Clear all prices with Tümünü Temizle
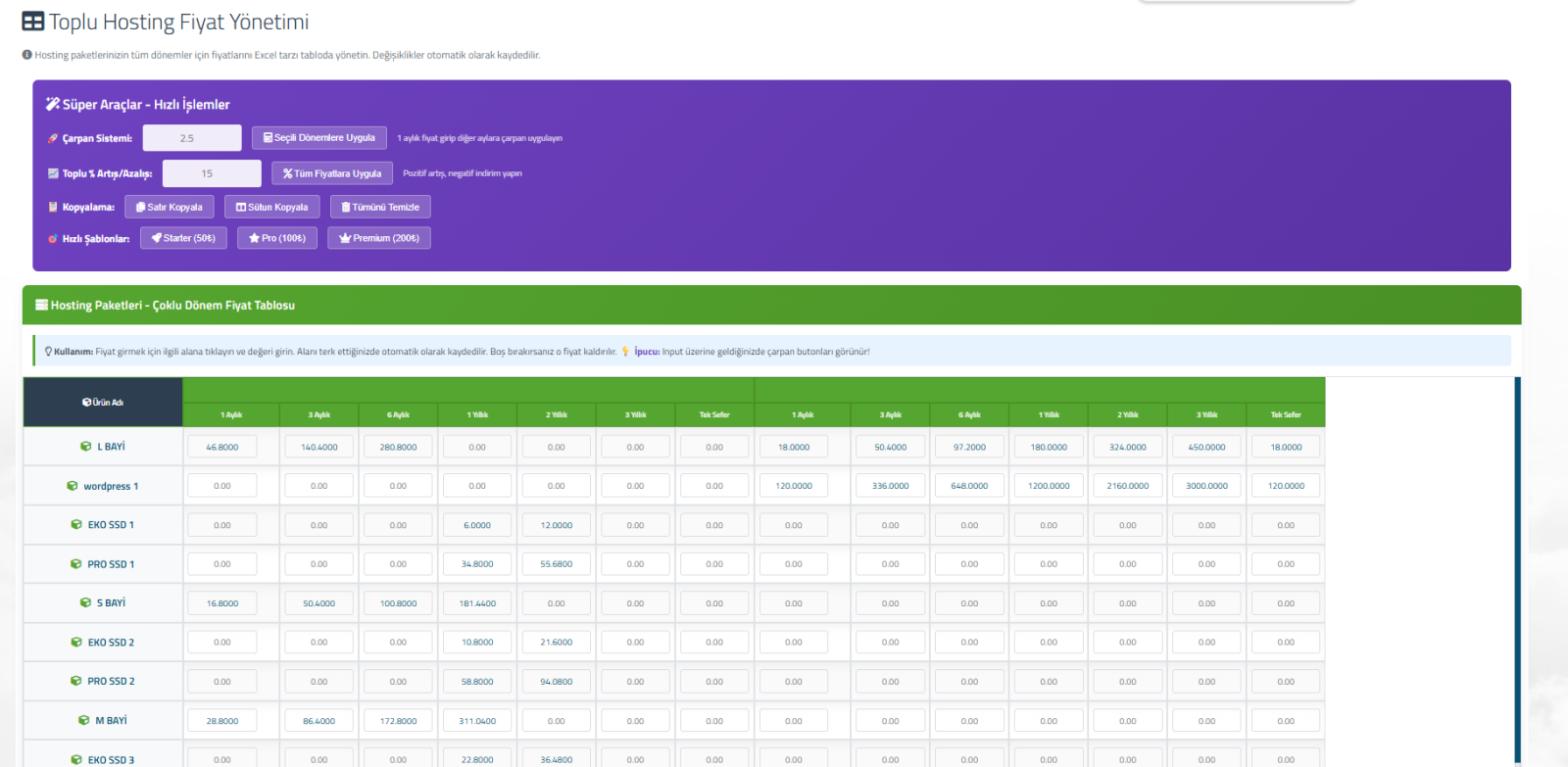The width and height of the screenshot is (1568, 767). tap(380, 207)
